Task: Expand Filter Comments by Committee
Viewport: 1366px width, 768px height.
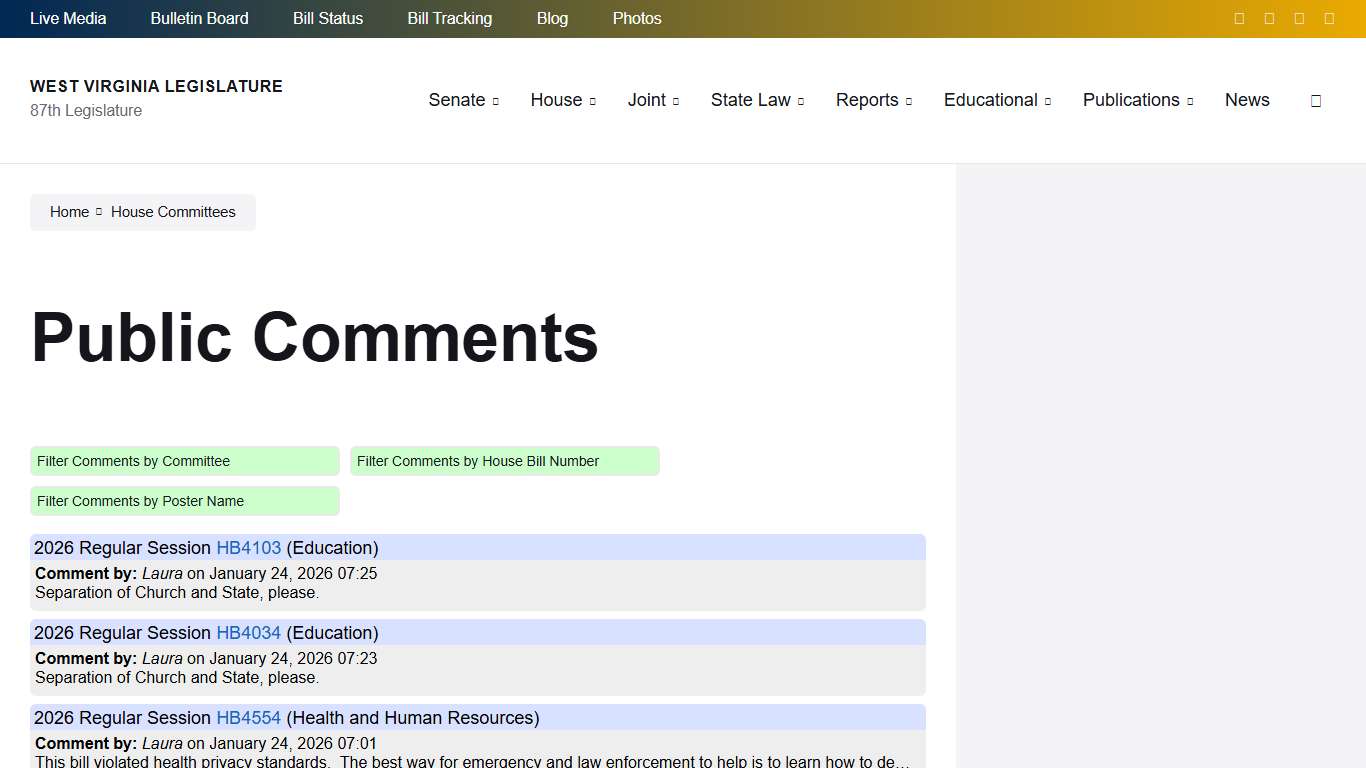Action: pos(184,461)
